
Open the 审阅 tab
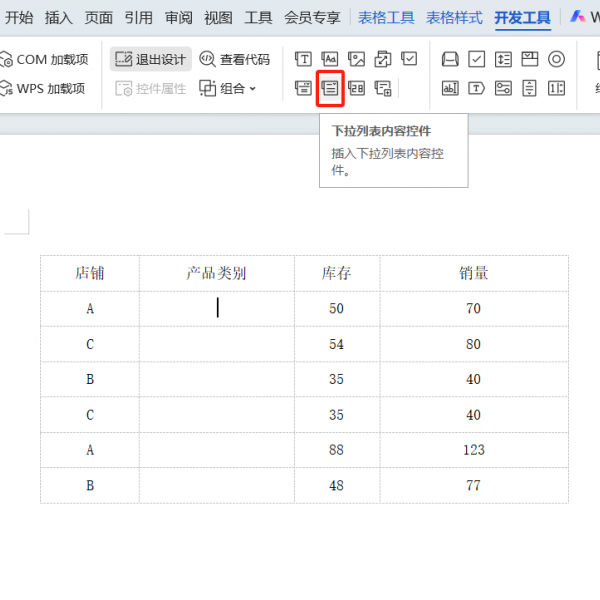pos(179,17)
